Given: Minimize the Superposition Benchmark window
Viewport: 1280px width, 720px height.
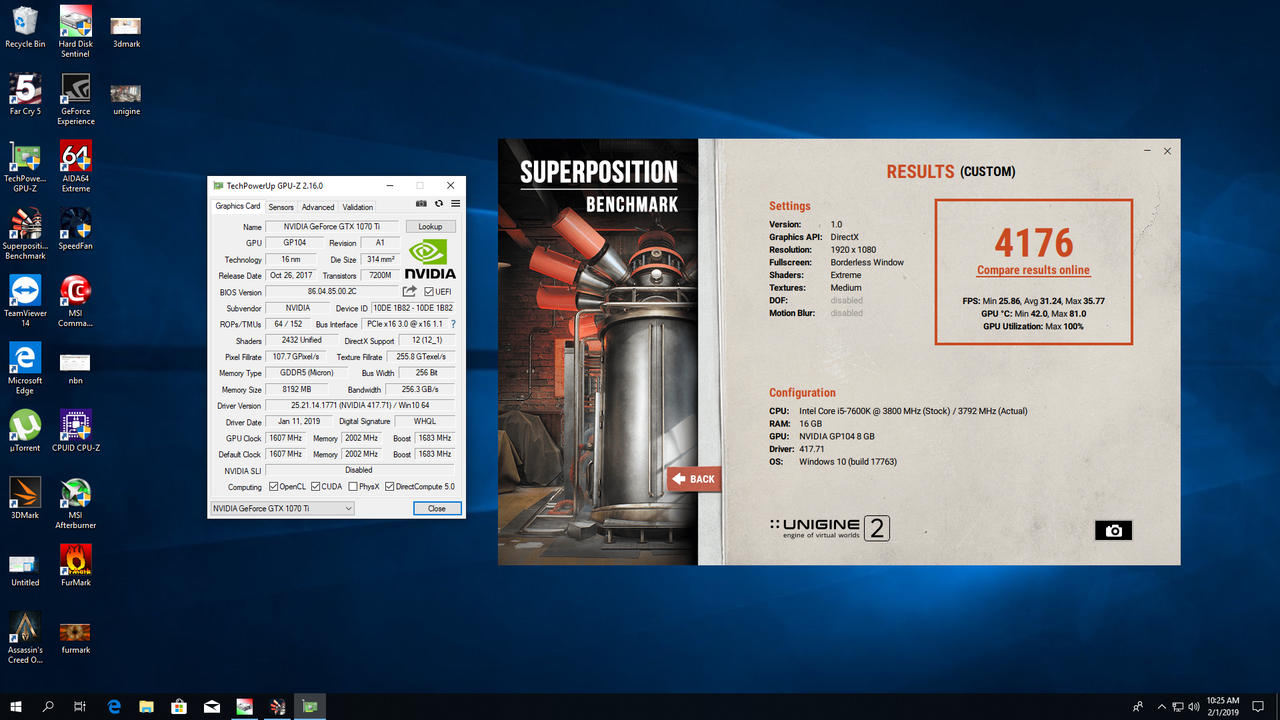Looking at the screenshot, I should [x=1147, y=151].
